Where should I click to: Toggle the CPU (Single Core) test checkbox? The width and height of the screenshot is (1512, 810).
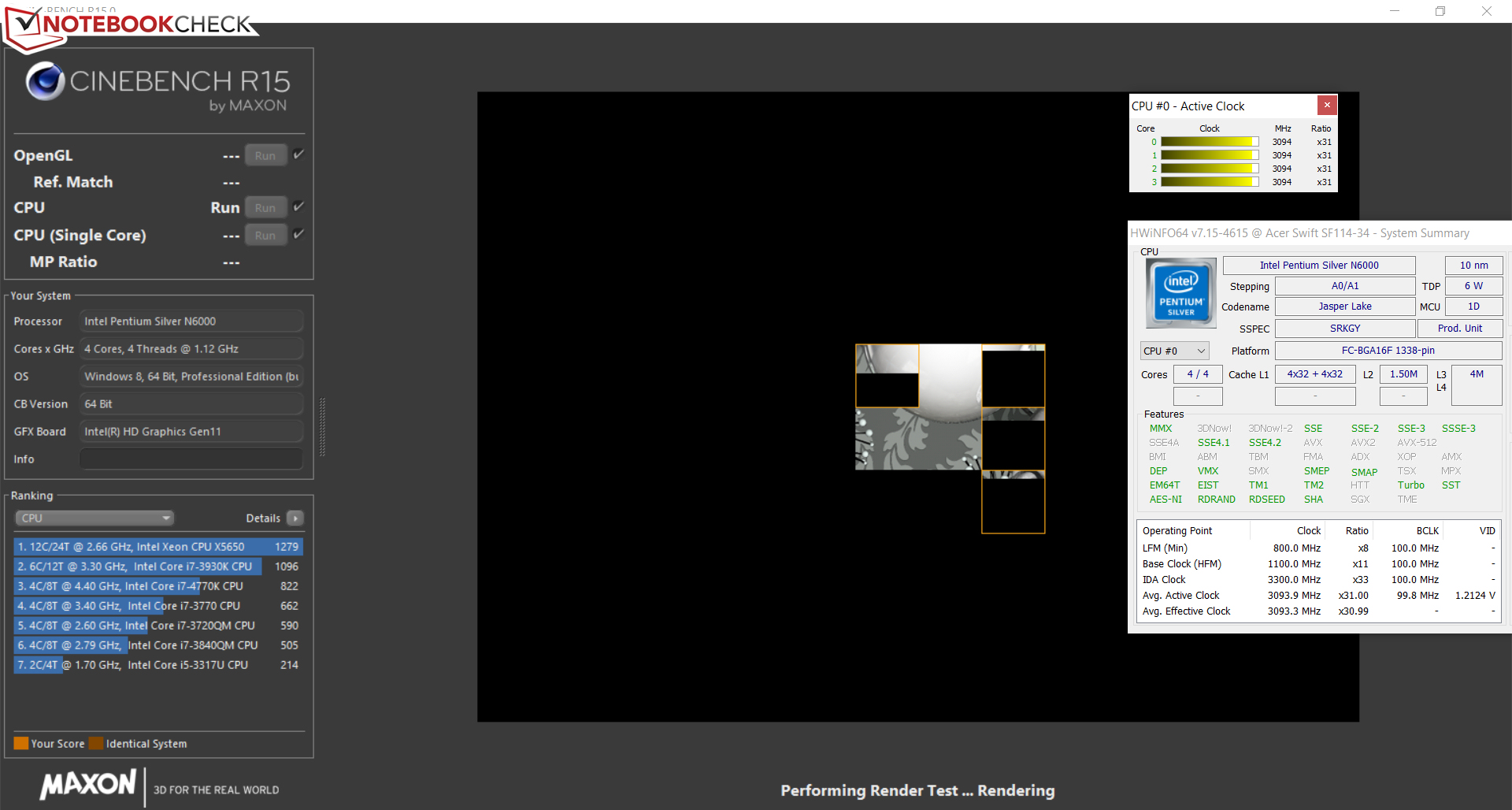tap(298, 234)
